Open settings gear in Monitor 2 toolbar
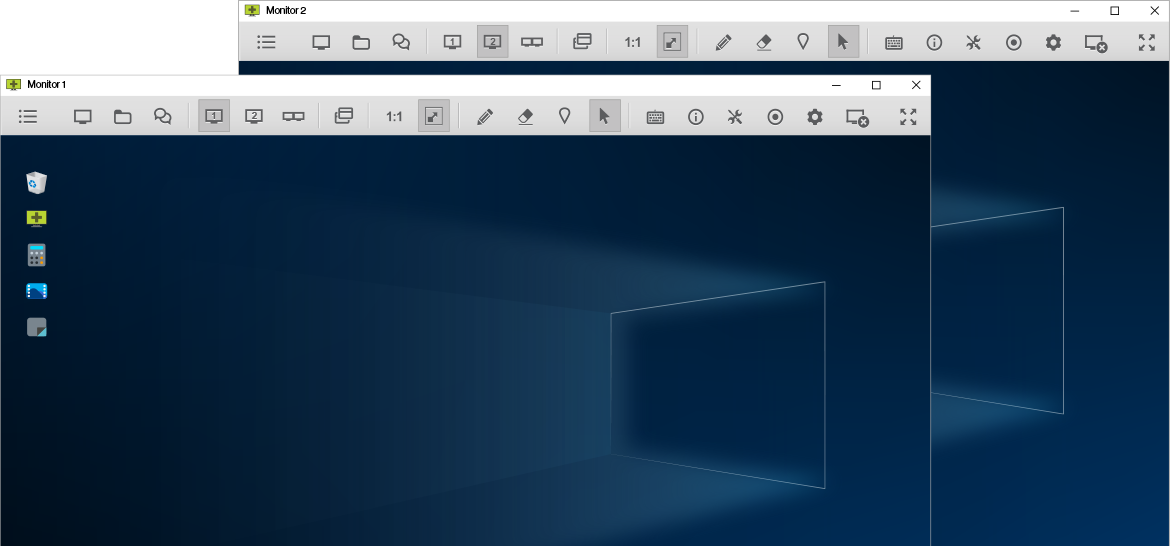Screen dimensions: 1170x546 (x=1053, y=43)
